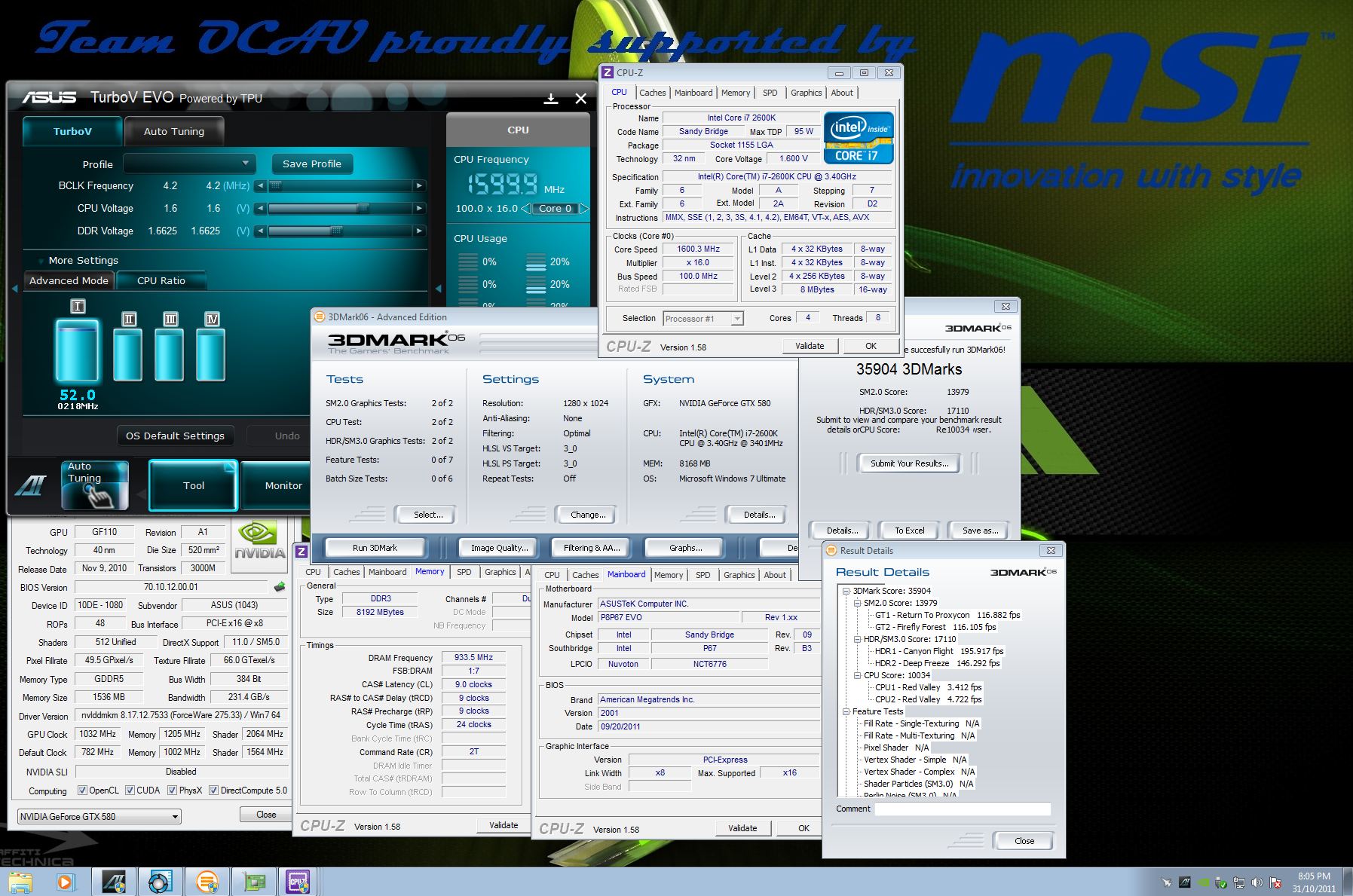Click the Graphs button in 3DMark06

tap(685, 548)
